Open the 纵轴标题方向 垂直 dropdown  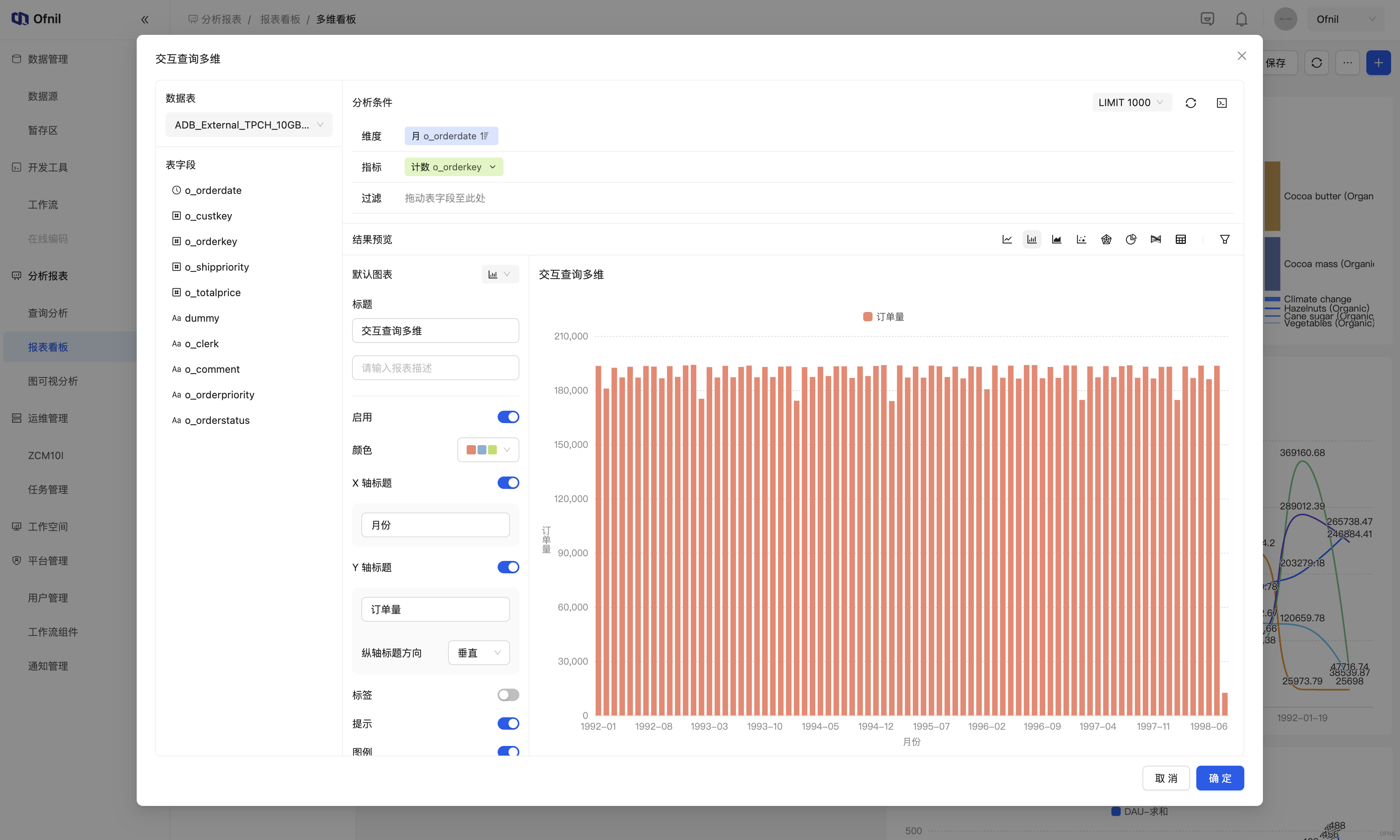(479, 653)
